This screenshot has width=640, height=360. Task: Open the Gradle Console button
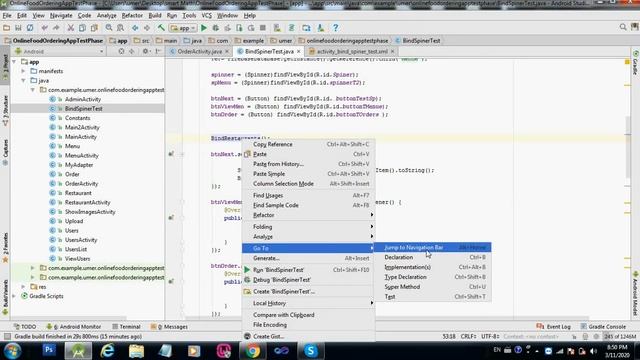(x=603, y=327)
